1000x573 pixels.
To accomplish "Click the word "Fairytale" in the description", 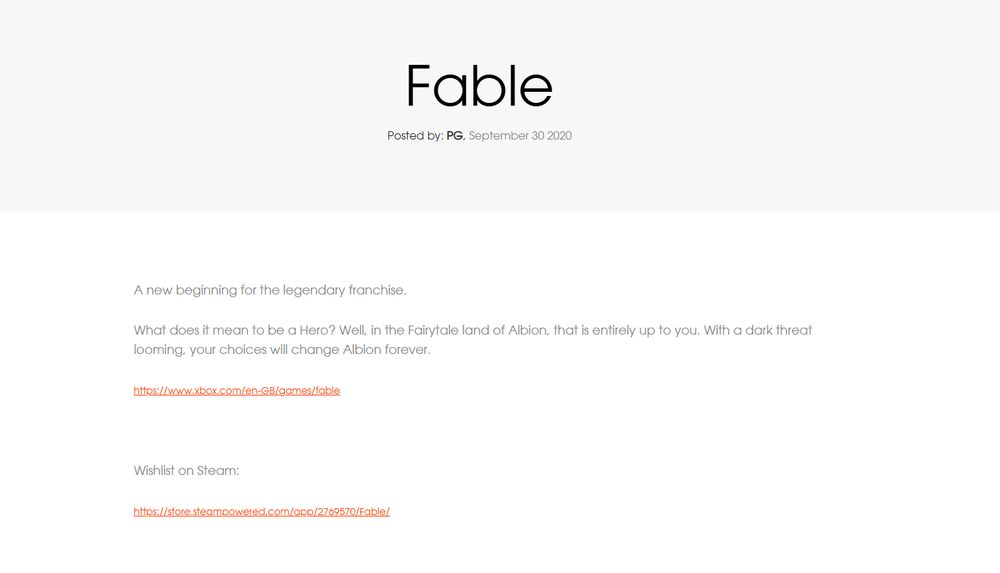I will click(x=432, y=330).
